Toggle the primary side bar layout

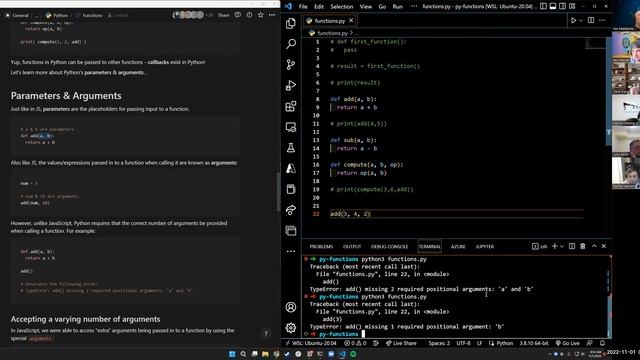[543, 6]
